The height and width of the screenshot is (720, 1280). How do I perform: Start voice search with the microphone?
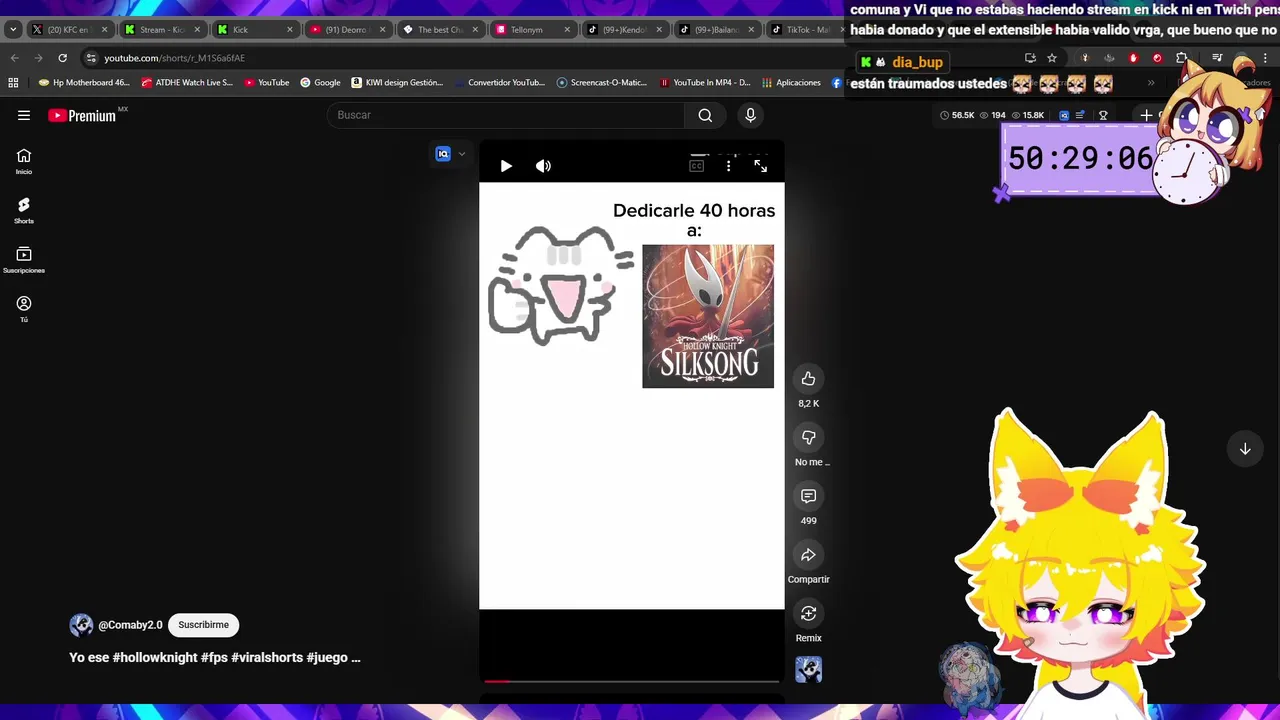pos(750,115)
